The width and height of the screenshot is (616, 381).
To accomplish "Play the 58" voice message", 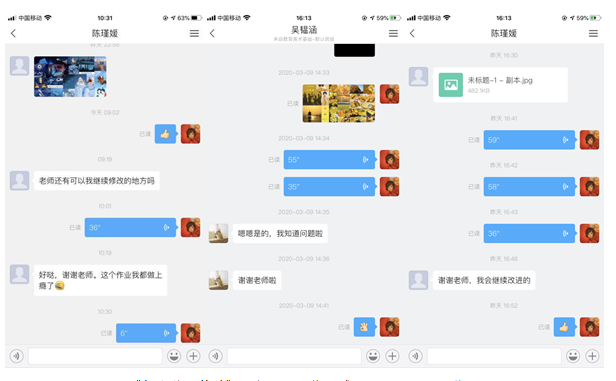I will (x=530, y=187).
